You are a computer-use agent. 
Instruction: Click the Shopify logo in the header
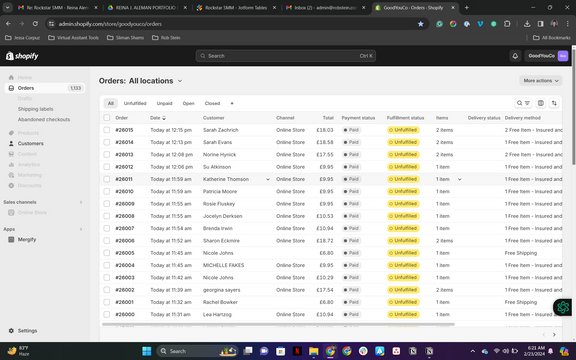coord(22,56)
